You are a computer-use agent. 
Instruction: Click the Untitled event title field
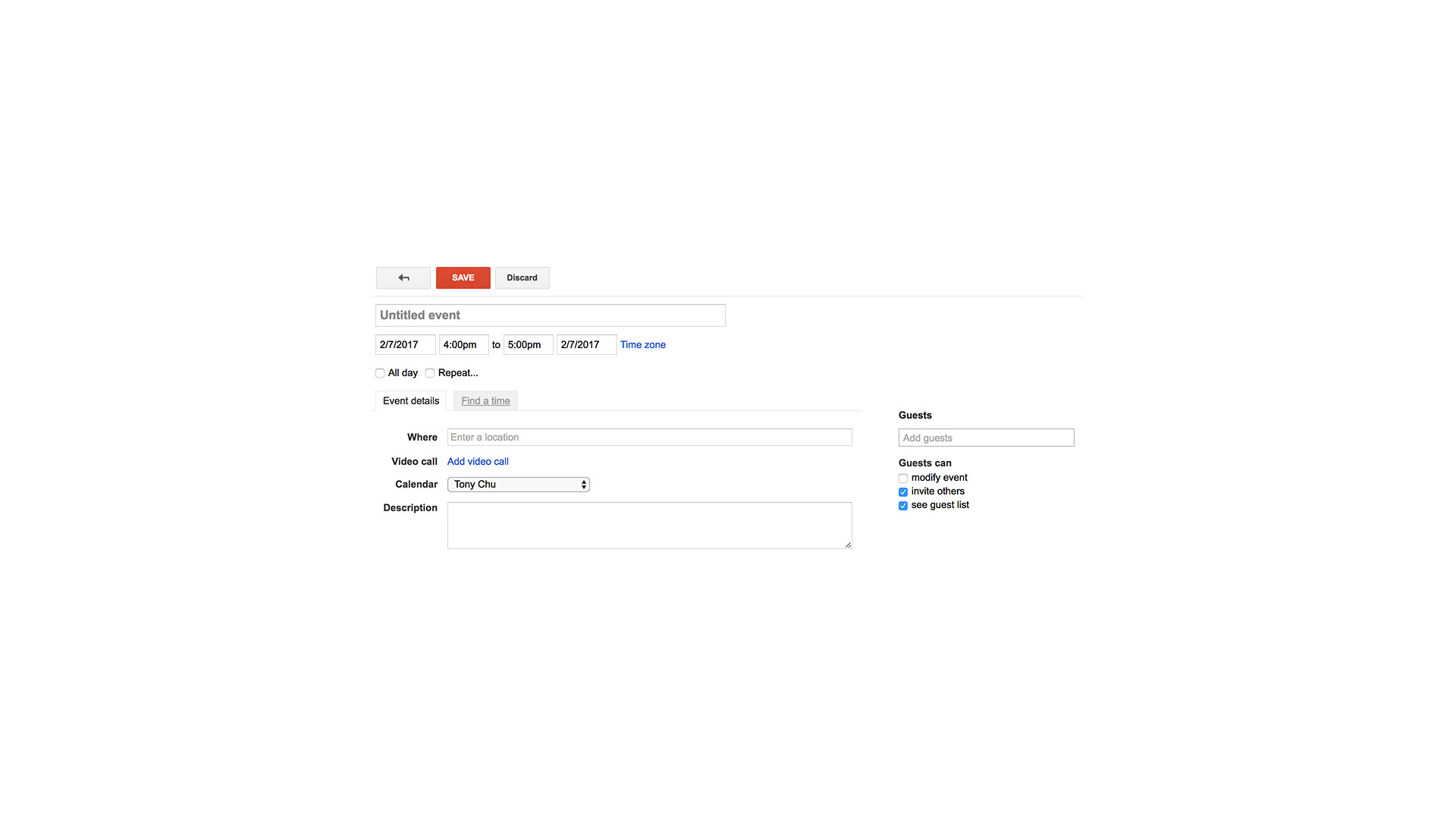click(x=550, y=315)
